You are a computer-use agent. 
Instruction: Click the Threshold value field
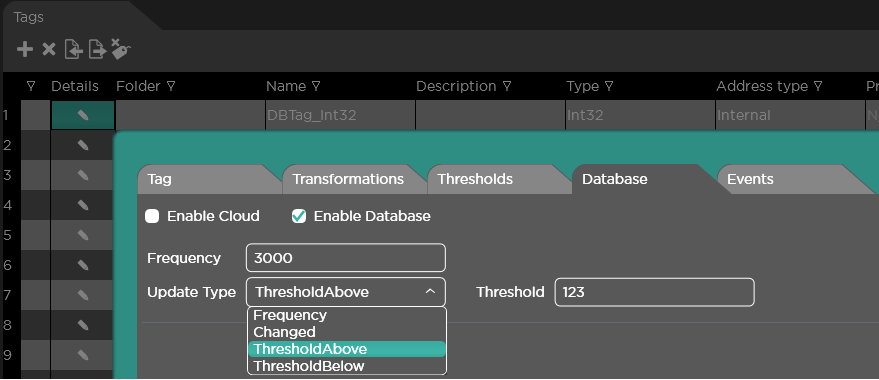click(x=654, y=292)
